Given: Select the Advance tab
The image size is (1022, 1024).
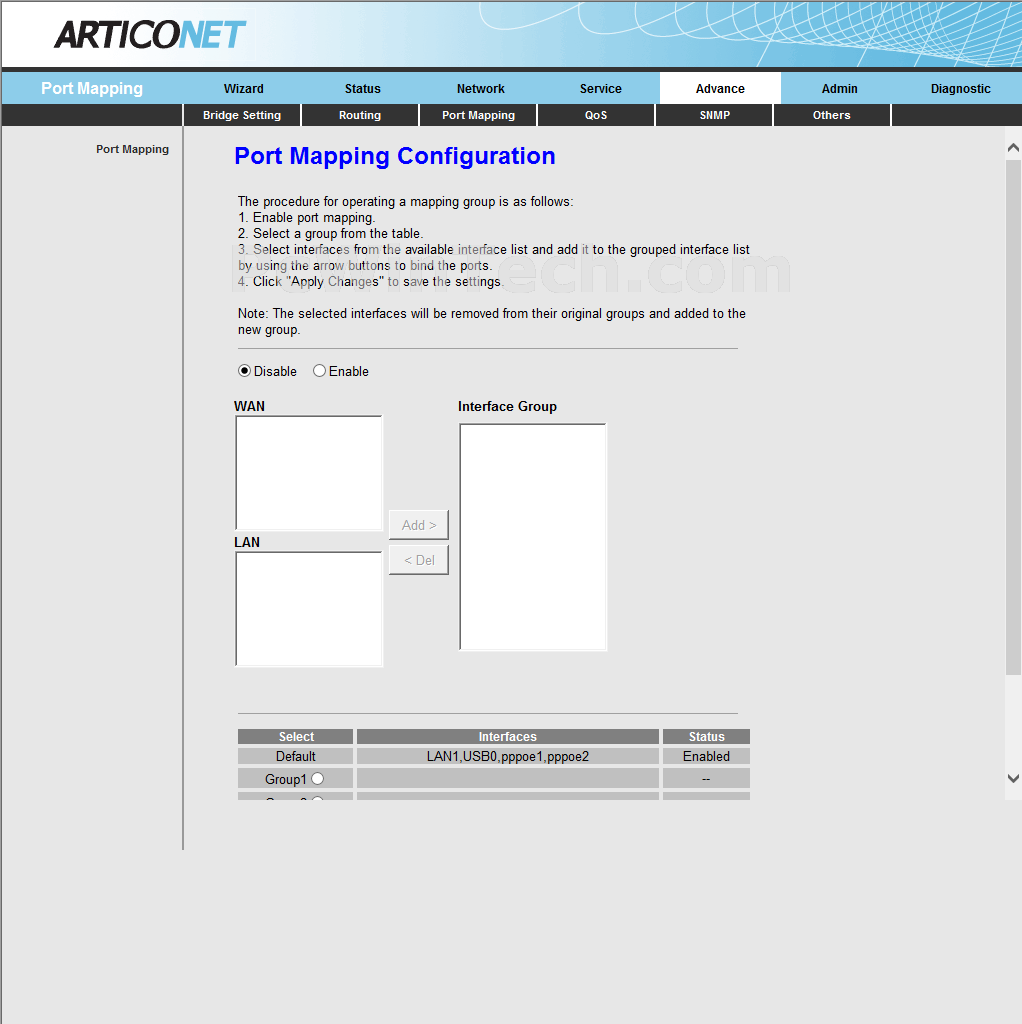Looking at the screenshot, I should [720, 88].
